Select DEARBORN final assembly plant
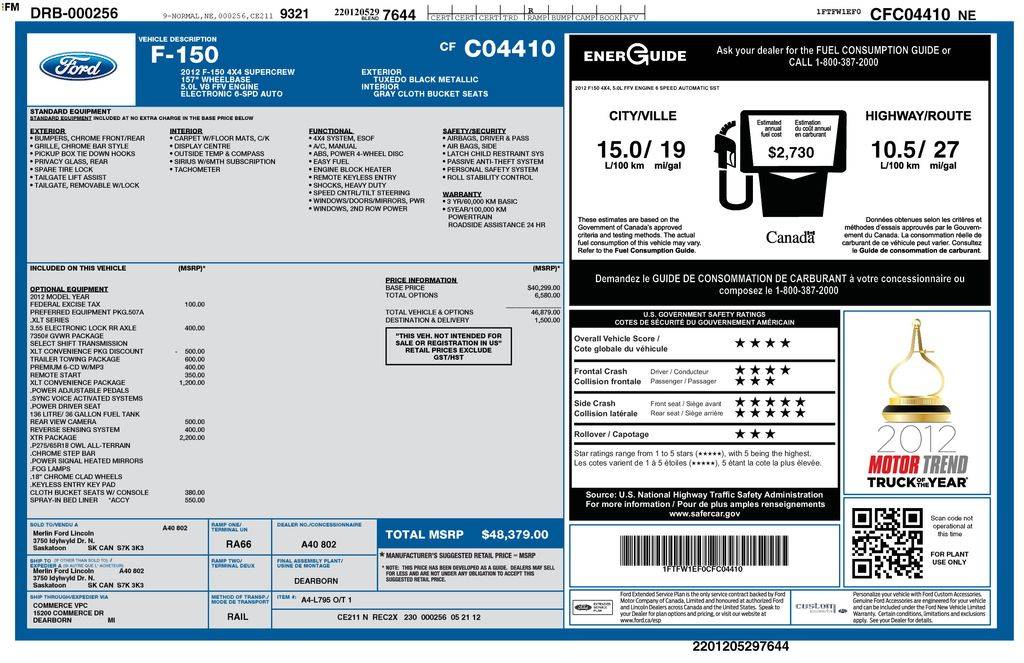This screenshot has width=1024, height=663. (x=316, y=581)
